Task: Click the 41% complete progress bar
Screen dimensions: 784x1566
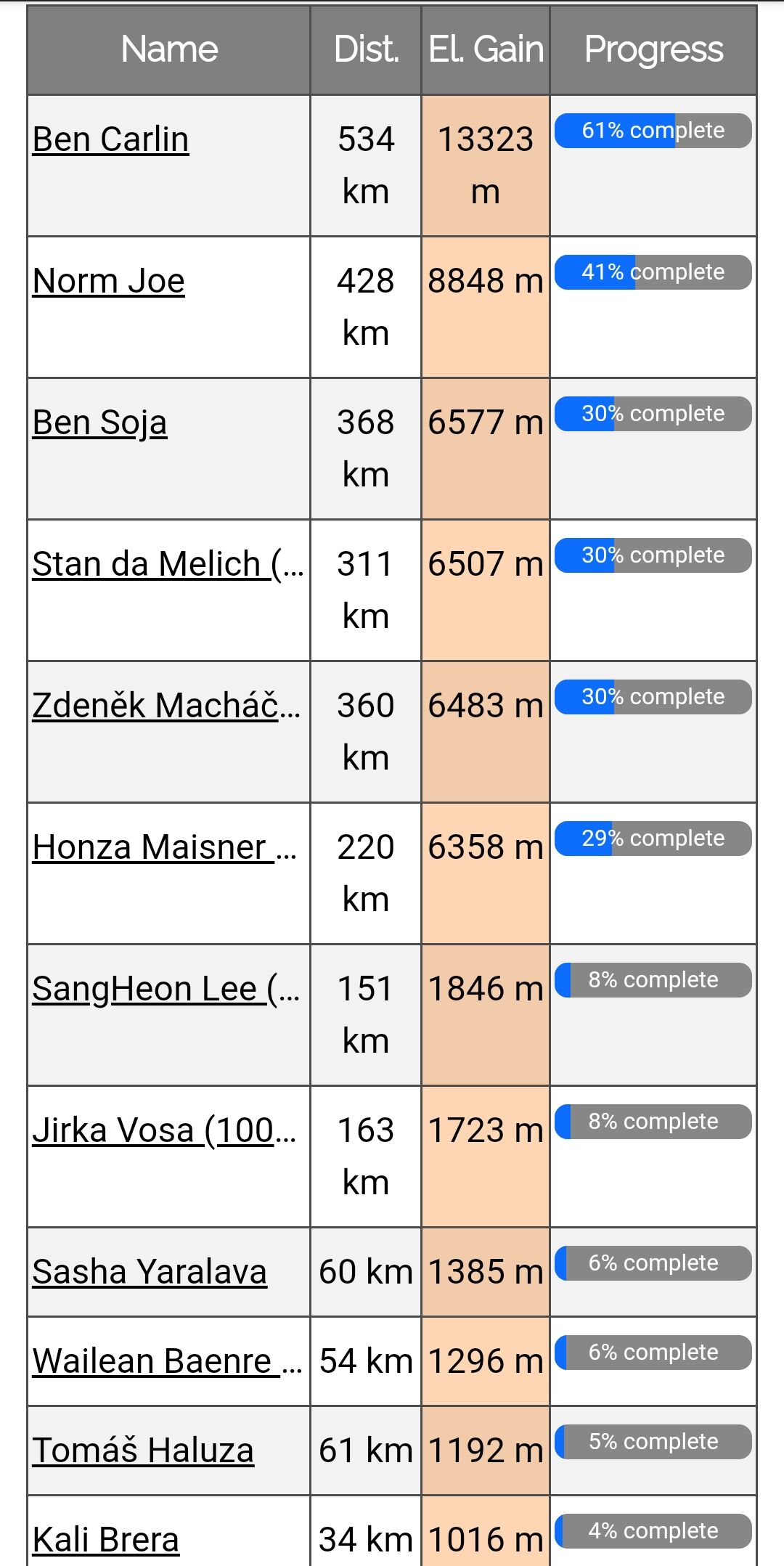Action: 653,272
